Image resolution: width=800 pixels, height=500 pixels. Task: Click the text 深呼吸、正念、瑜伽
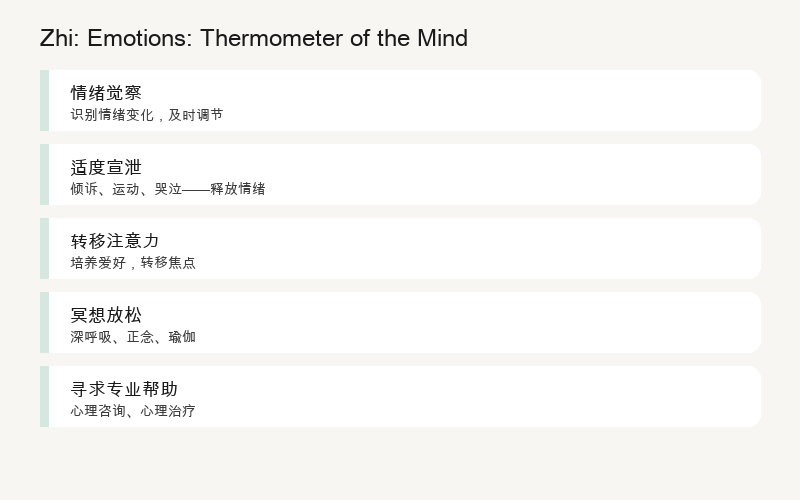pyautogui.click(x=133, y=337)
